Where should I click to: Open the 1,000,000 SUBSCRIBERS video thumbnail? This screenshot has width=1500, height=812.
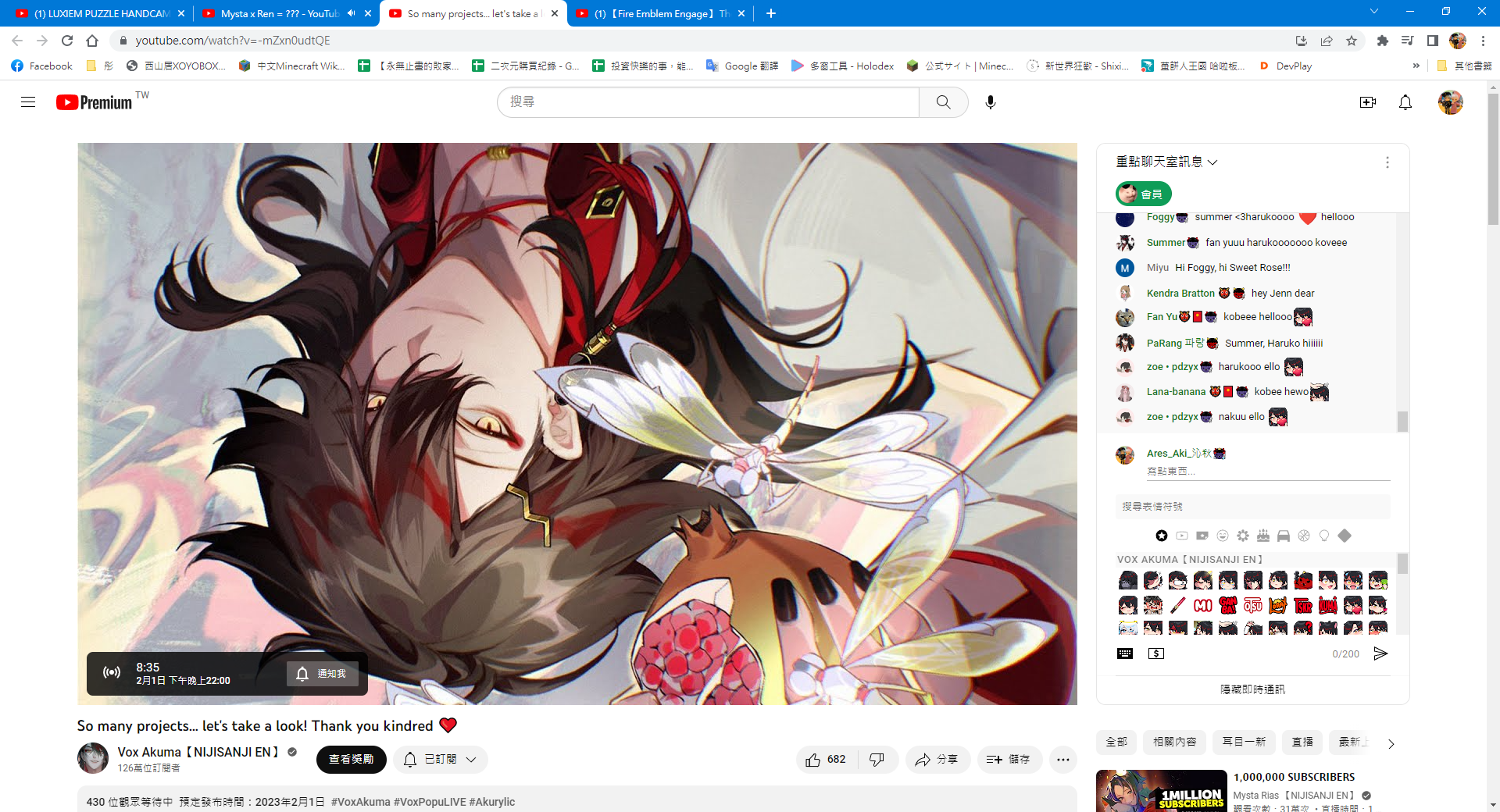click(1160, 791)
